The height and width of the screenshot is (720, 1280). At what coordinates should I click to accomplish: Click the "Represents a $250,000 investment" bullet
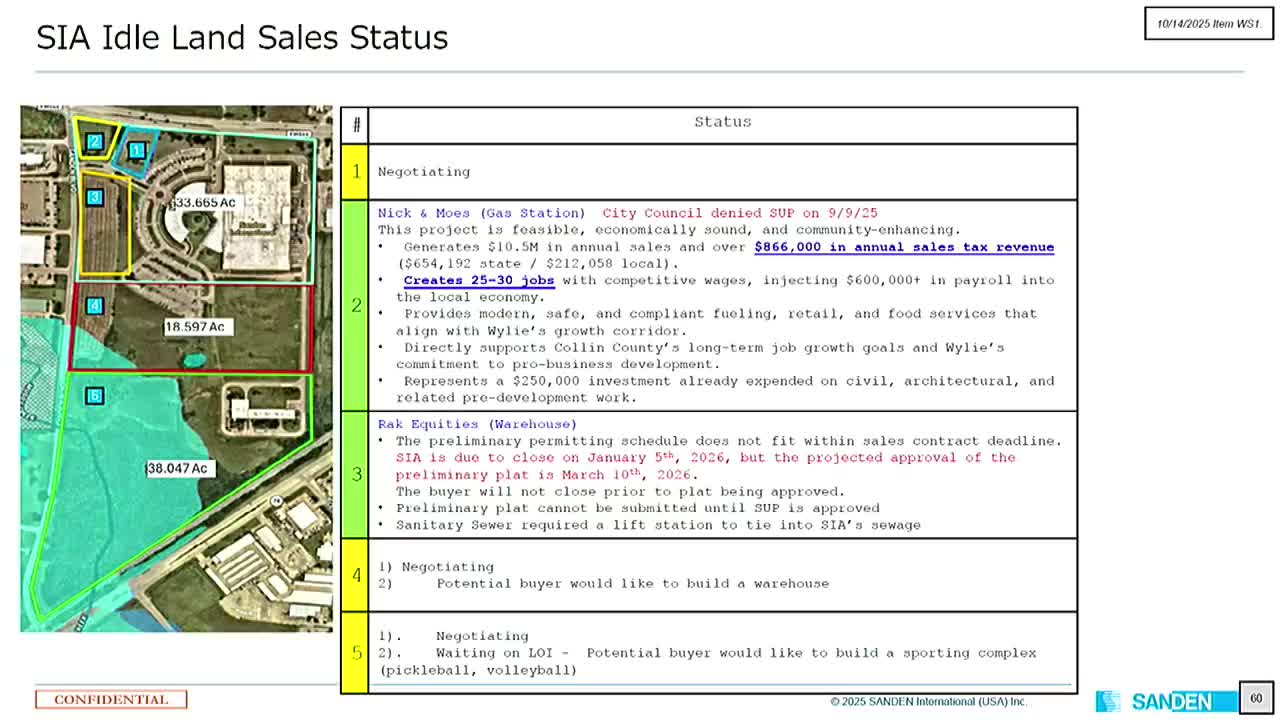click(716, 389)
